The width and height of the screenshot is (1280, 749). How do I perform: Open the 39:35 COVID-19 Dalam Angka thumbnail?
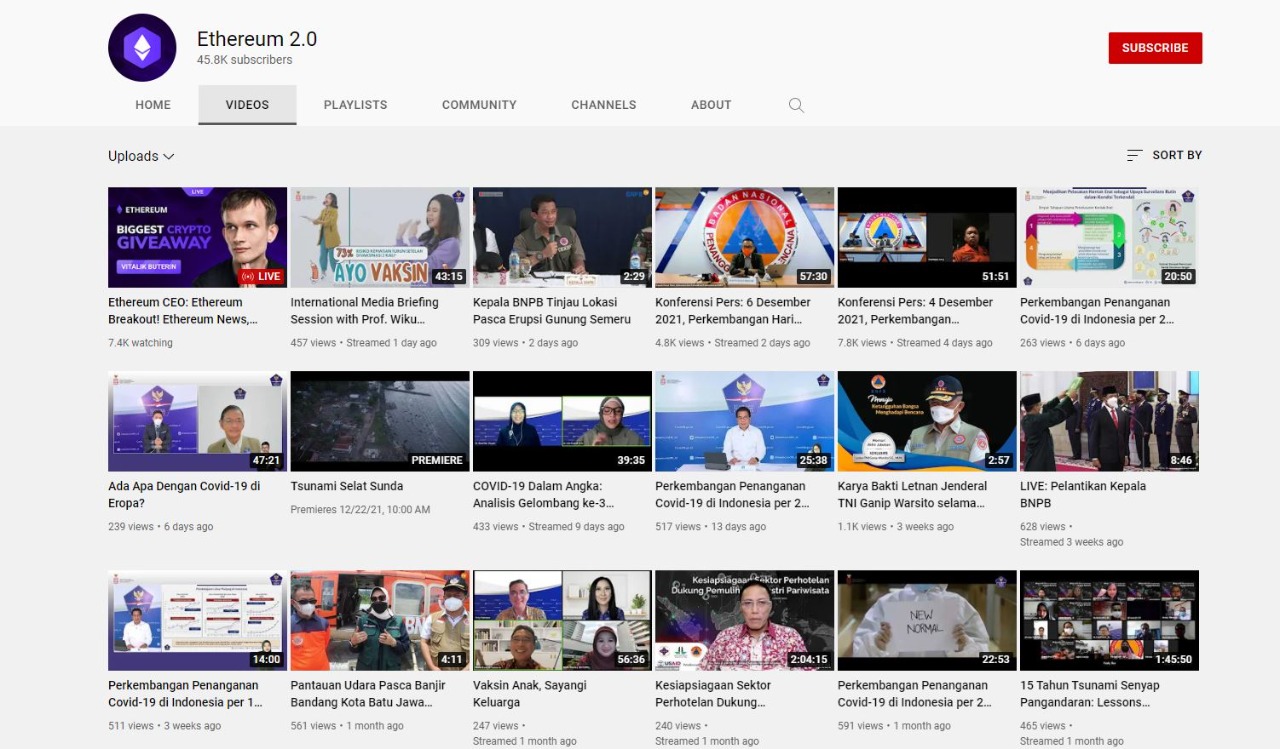[562, 421]
